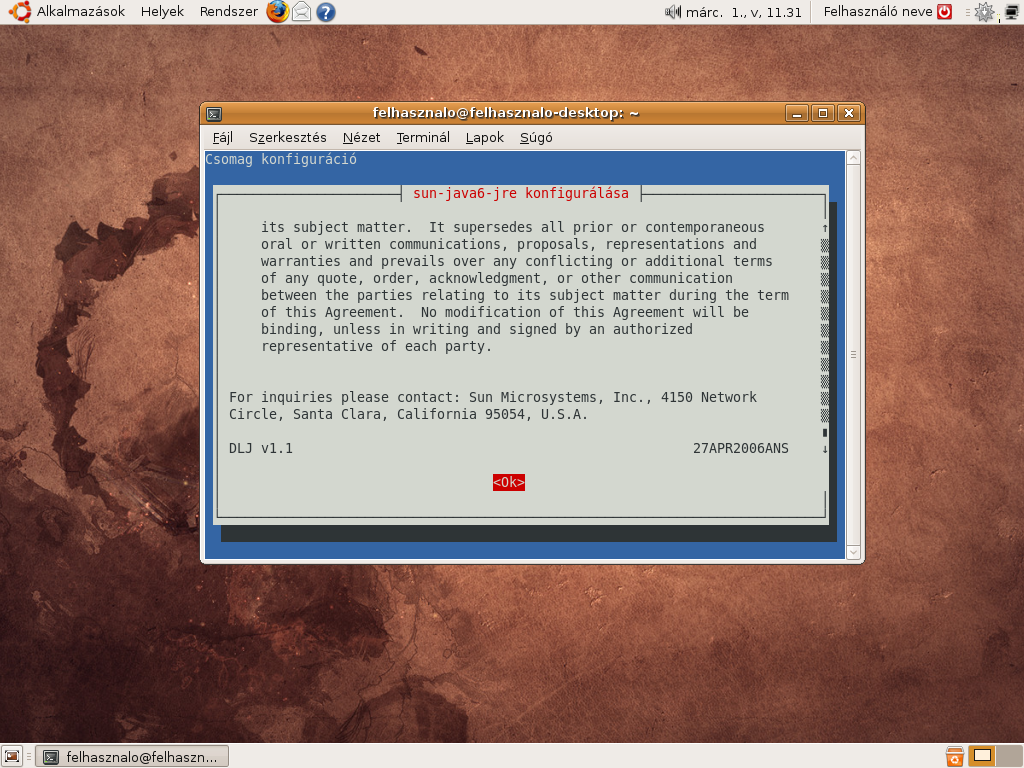Select the felhasznalo terminal taskbar button

[132, 757]
